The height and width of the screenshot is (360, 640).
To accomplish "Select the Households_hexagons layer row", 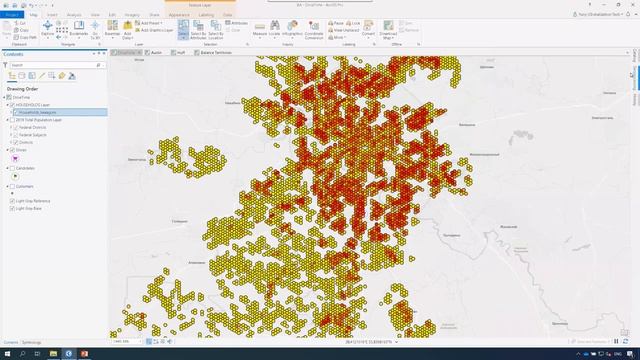I will pos(60,112).
